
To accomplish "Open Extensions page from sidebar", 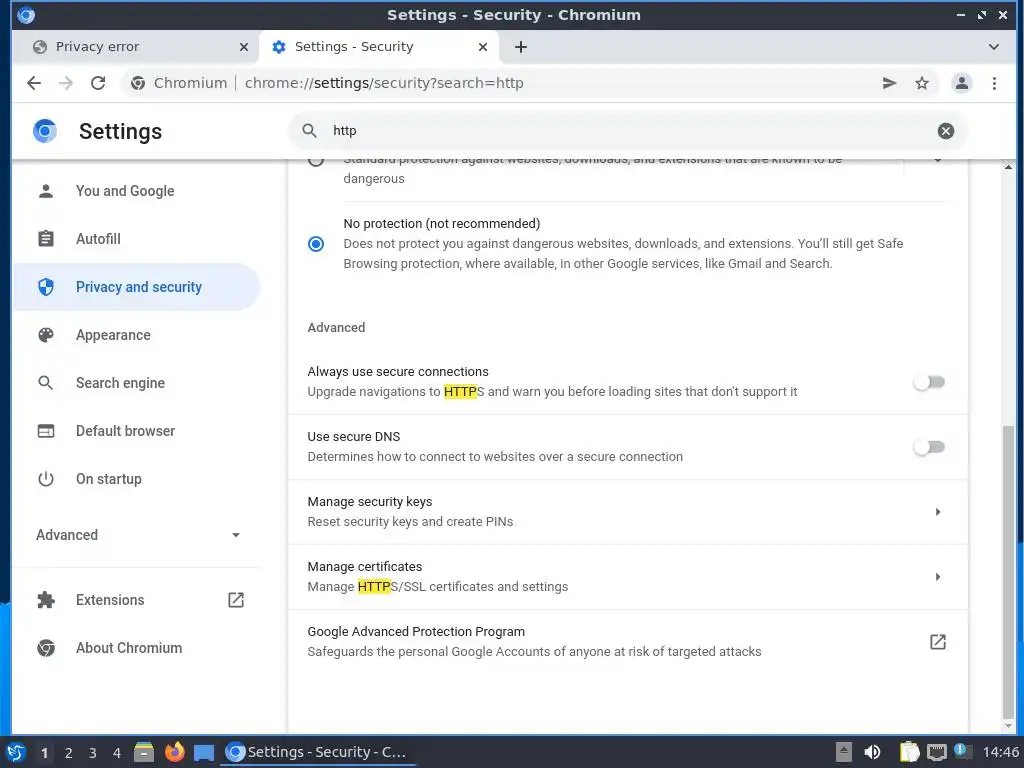I will pos(136,600).
